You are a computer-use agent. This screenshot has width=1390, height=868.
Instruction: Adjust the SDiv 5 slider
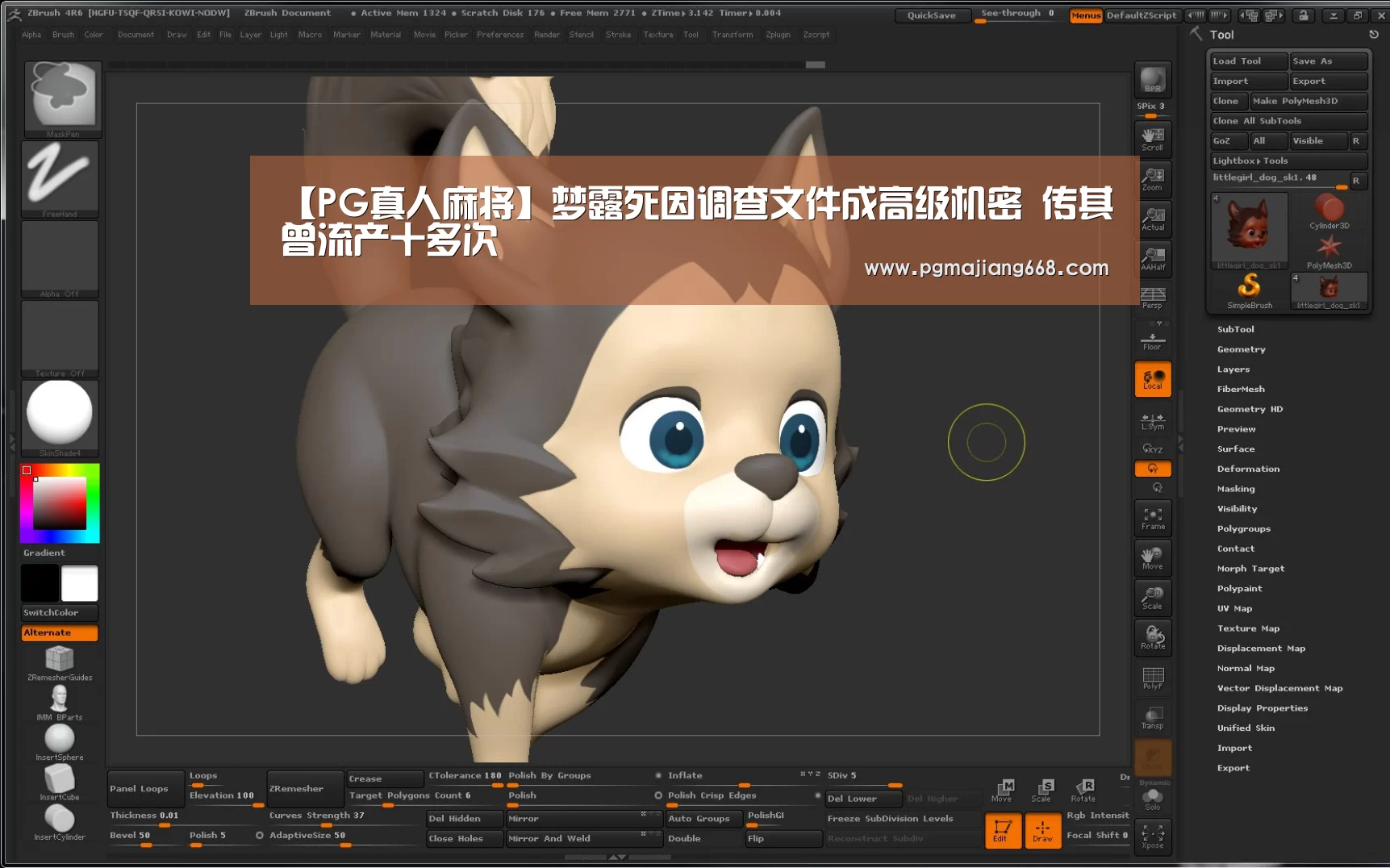[x=864, y=778]
